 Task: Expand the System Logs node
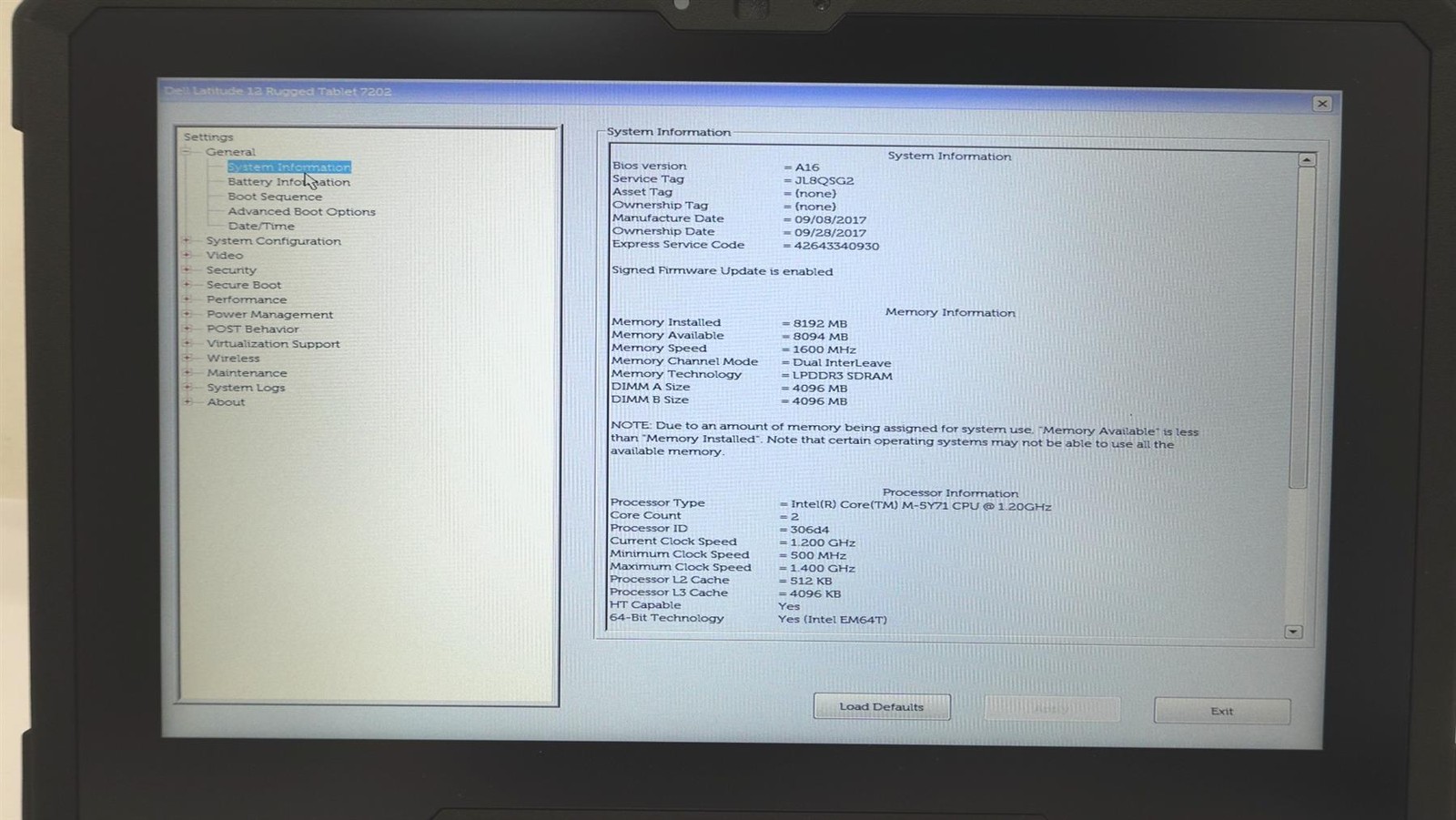[x=187, y=388]
